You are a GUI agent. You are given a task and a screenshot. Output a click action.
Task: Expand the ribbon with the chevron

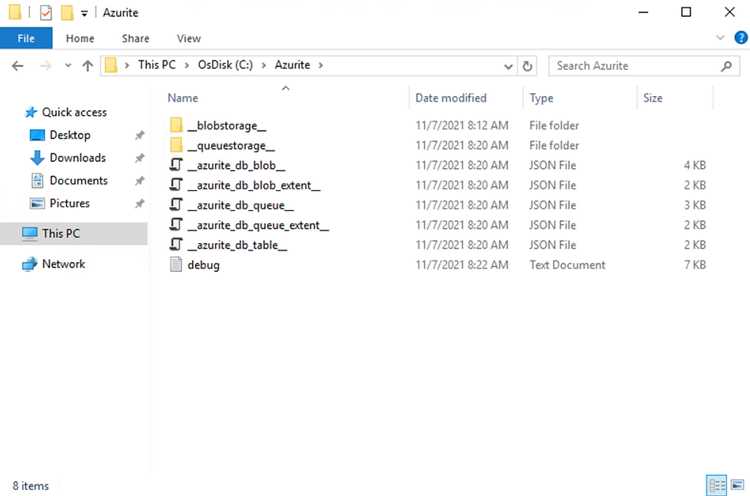click(720, 37)
